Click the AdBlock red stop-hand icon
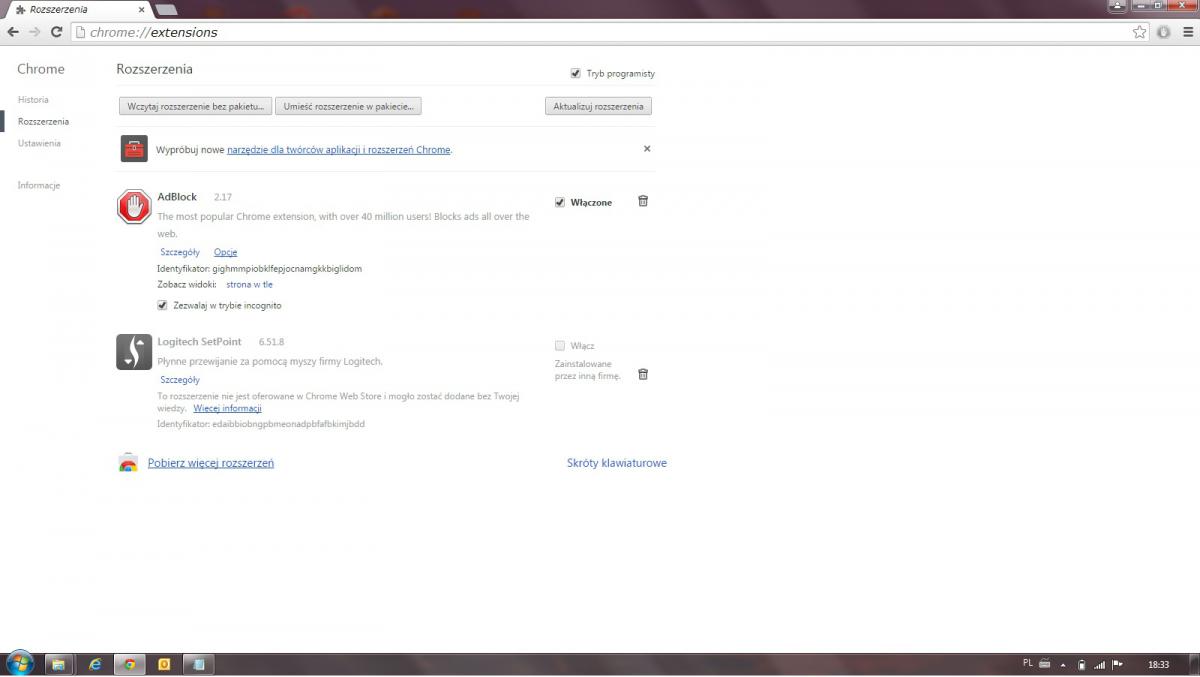This screenshot has width=1200, height=677. coord(134,207)
